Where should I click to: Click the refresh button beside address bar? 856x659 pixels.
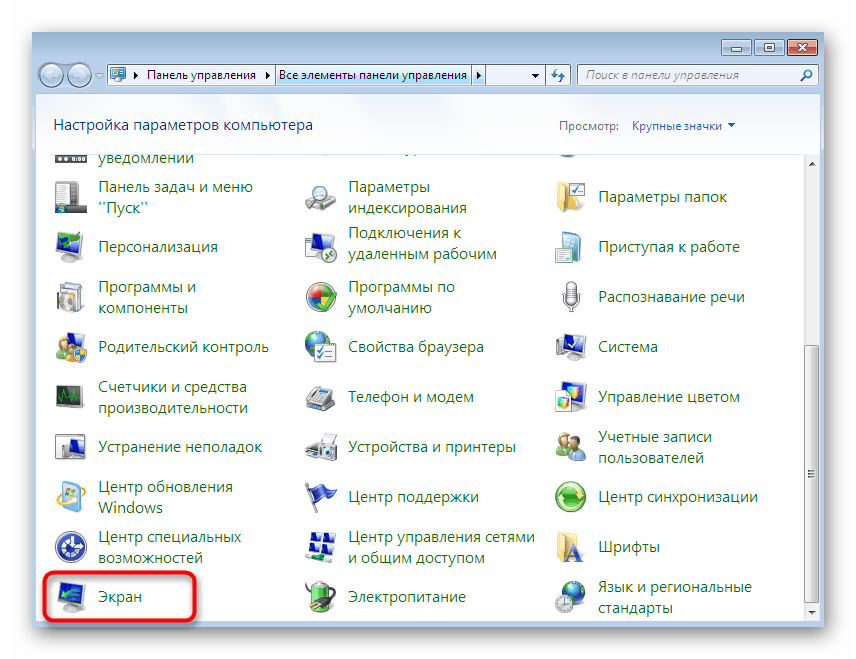click(x=557, y=75)
